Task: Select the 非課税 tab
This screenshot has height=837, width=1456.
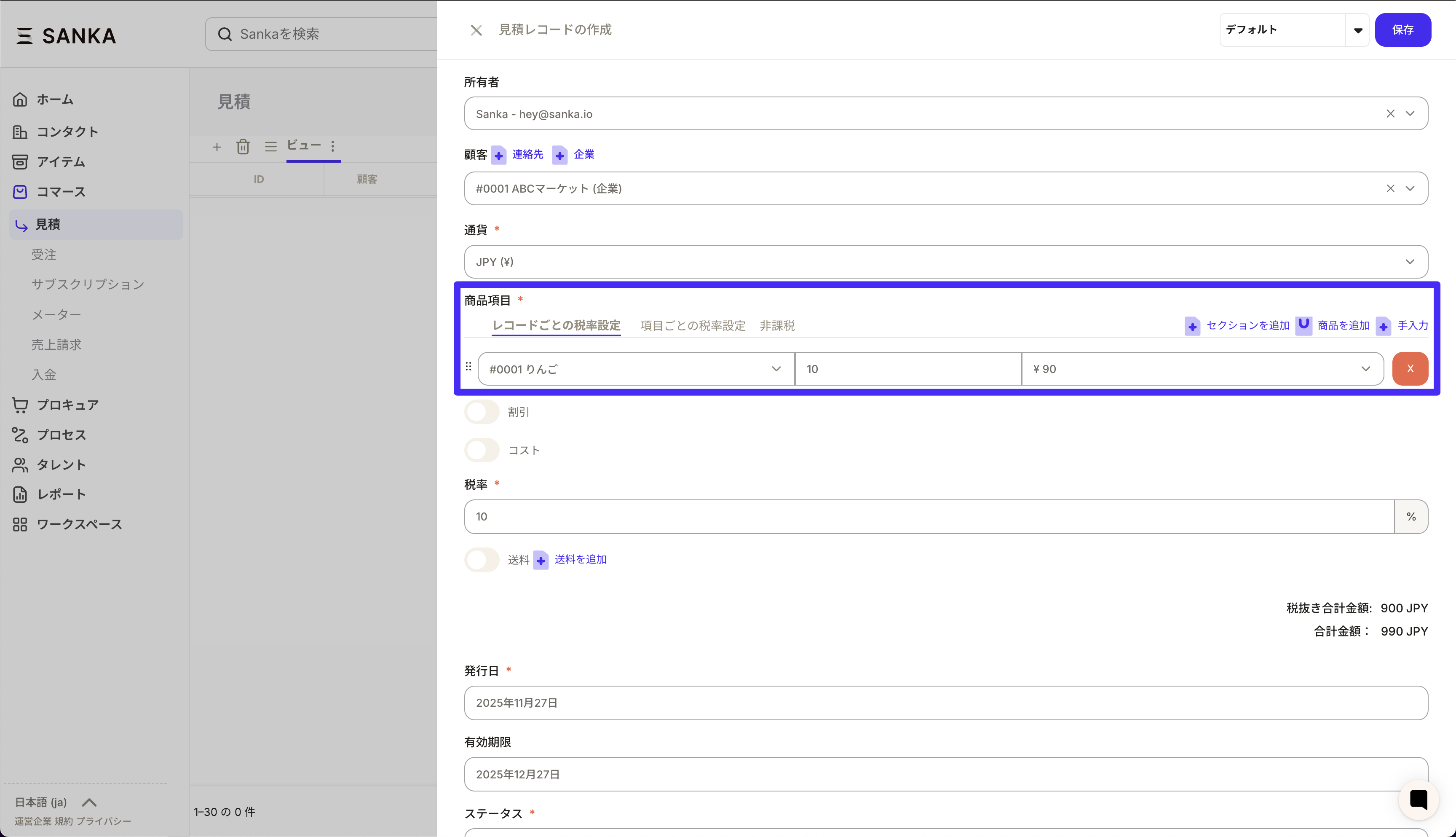Action: 777,325
